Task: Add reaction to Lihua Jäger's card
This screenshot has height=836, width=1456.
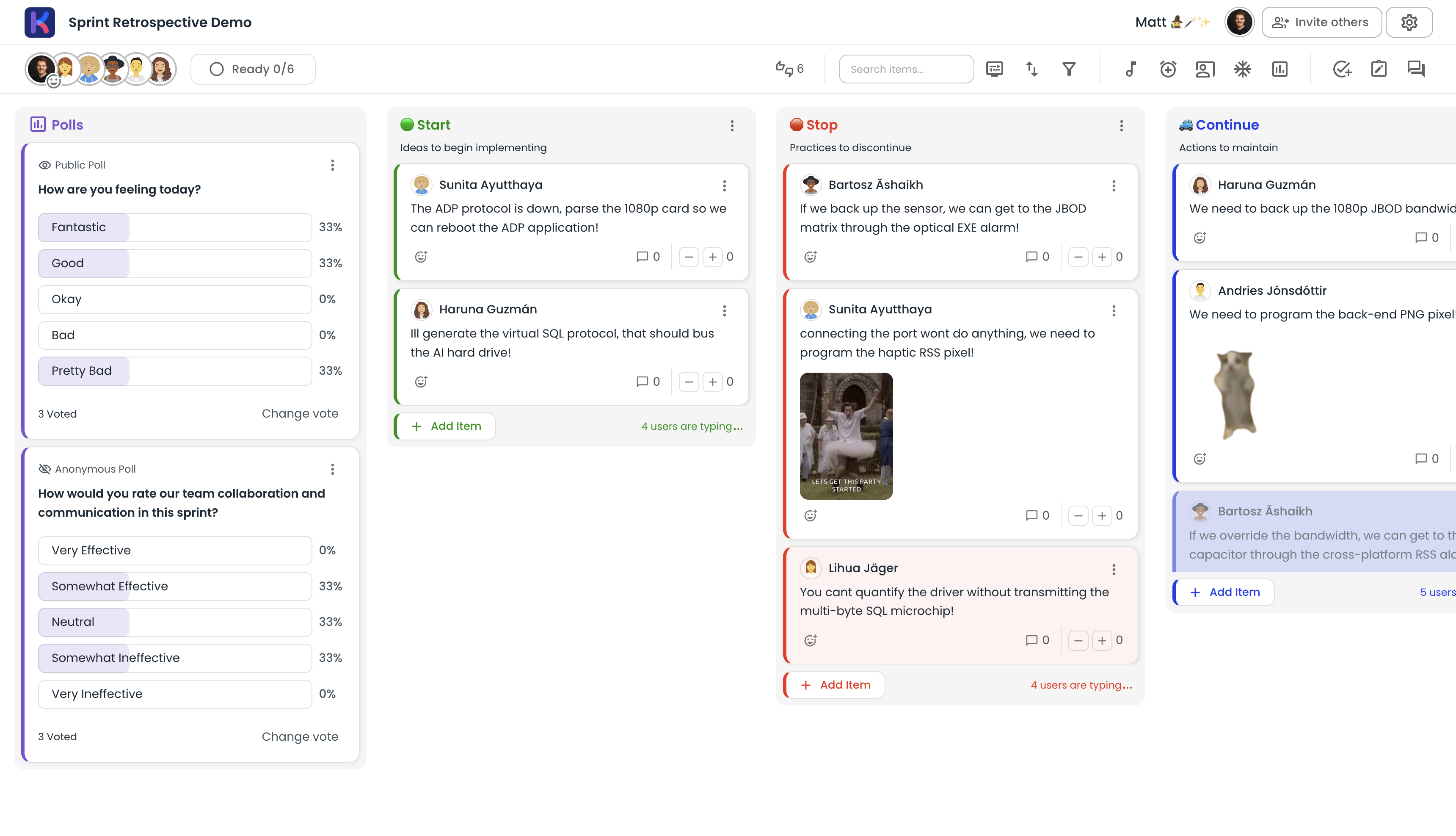Action: click(810, 640)
